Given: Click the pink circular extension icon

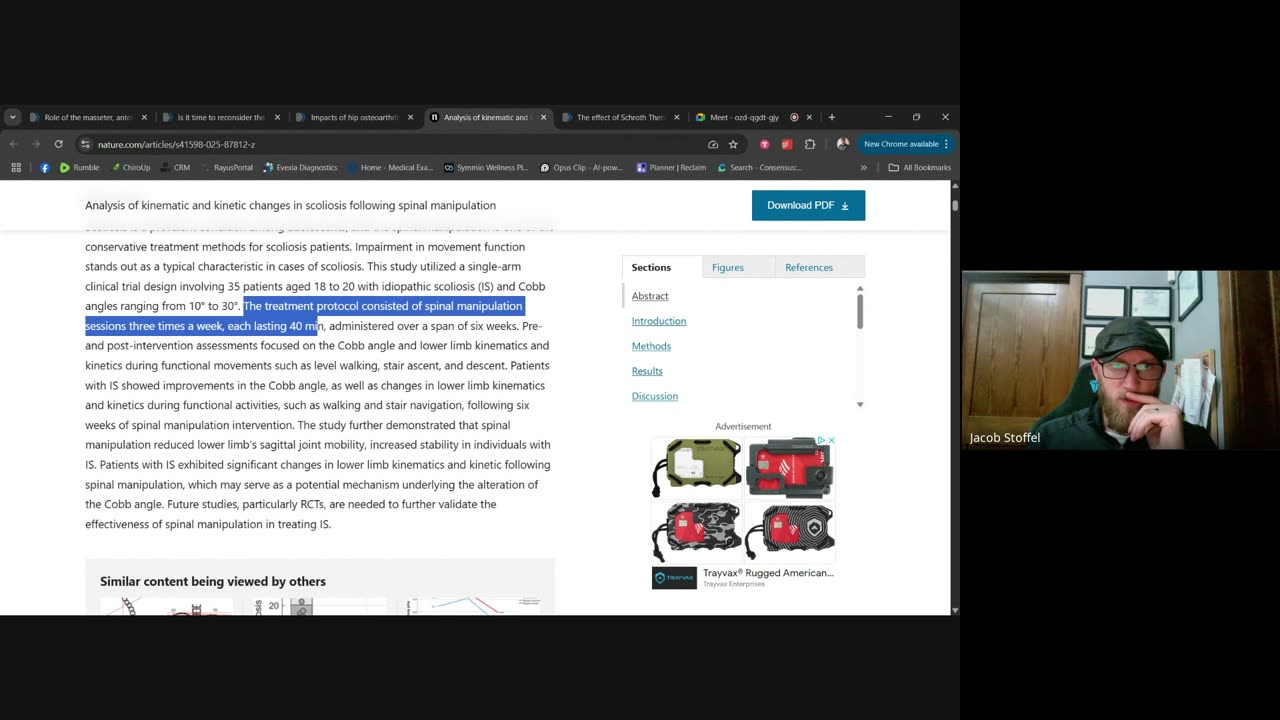Looking at the screenshot, I should pos(765,144).
